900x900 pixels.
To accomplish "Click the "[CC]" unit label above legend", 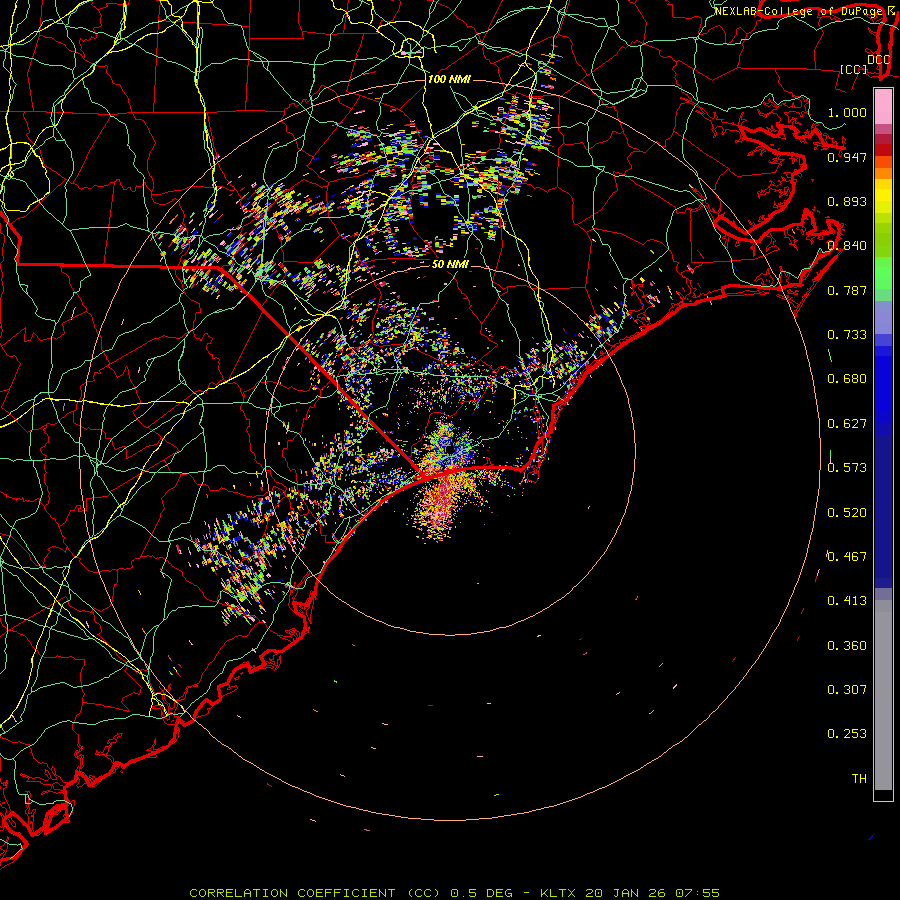I will click(x=854, y=69).
